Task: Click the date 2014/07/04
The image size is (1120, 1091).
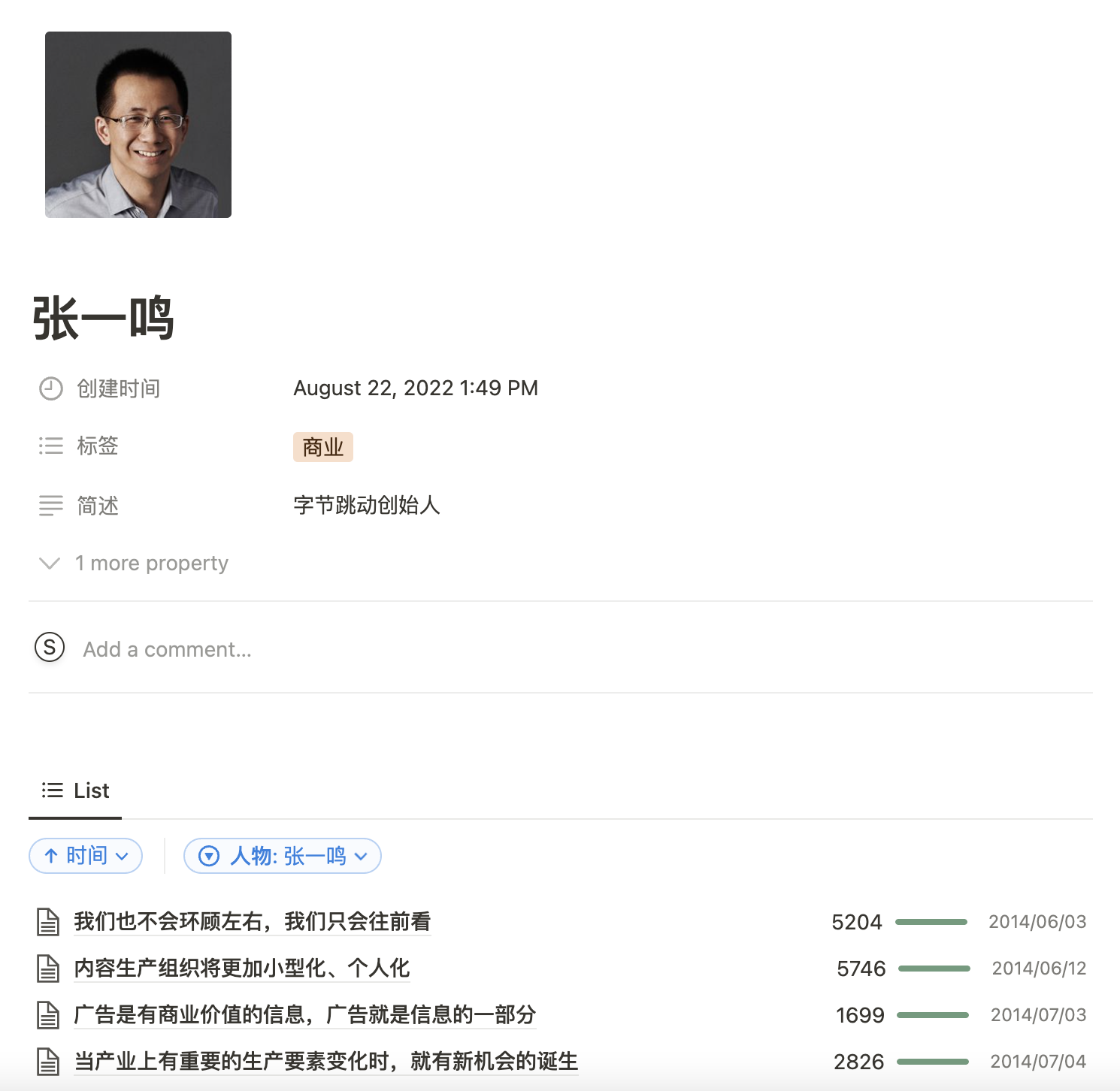Action: [x=1038, y=1062]
